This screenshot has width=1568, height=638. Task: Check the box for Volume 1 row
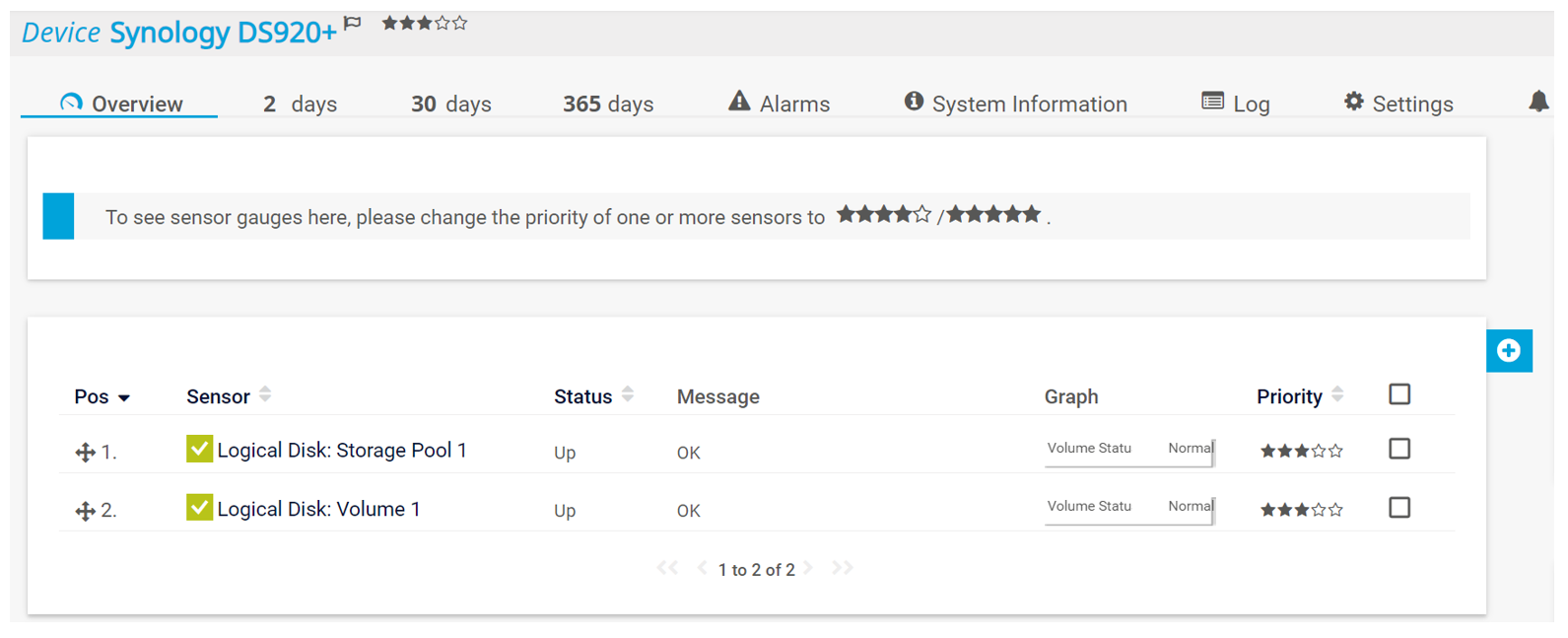[1398, 508]
